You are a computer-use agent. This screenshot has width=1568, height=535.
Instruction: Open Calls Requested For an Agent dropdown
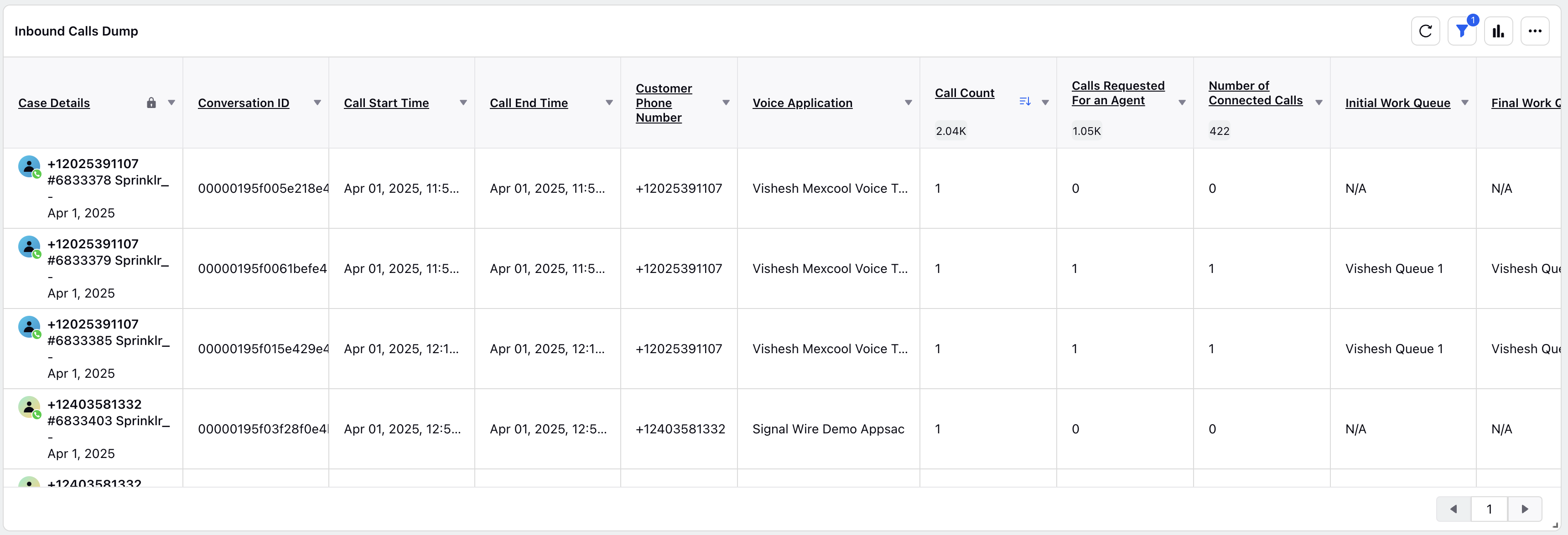point(1182,103)
